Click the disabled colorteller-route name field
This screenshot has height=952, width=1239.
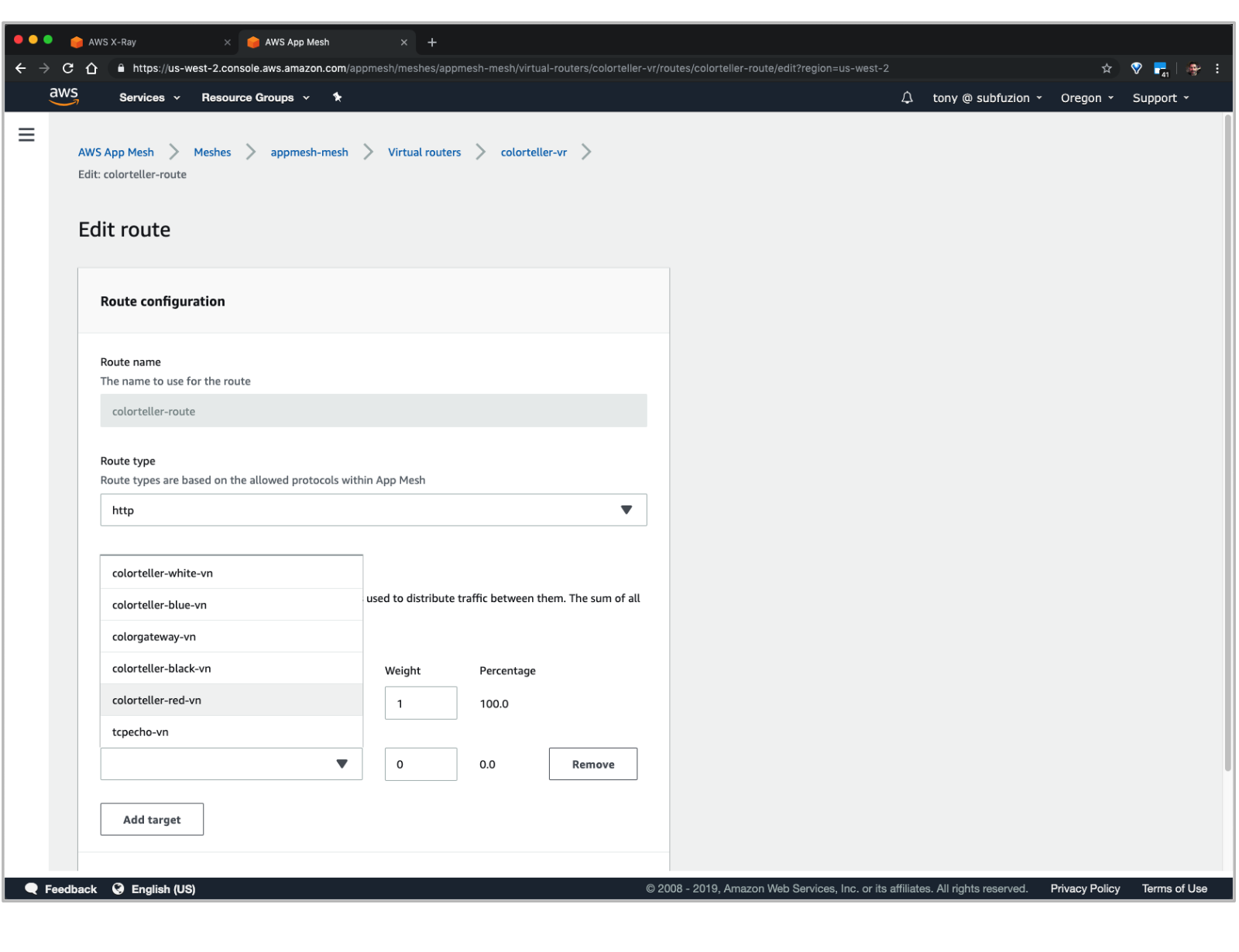tap(373, 411)
